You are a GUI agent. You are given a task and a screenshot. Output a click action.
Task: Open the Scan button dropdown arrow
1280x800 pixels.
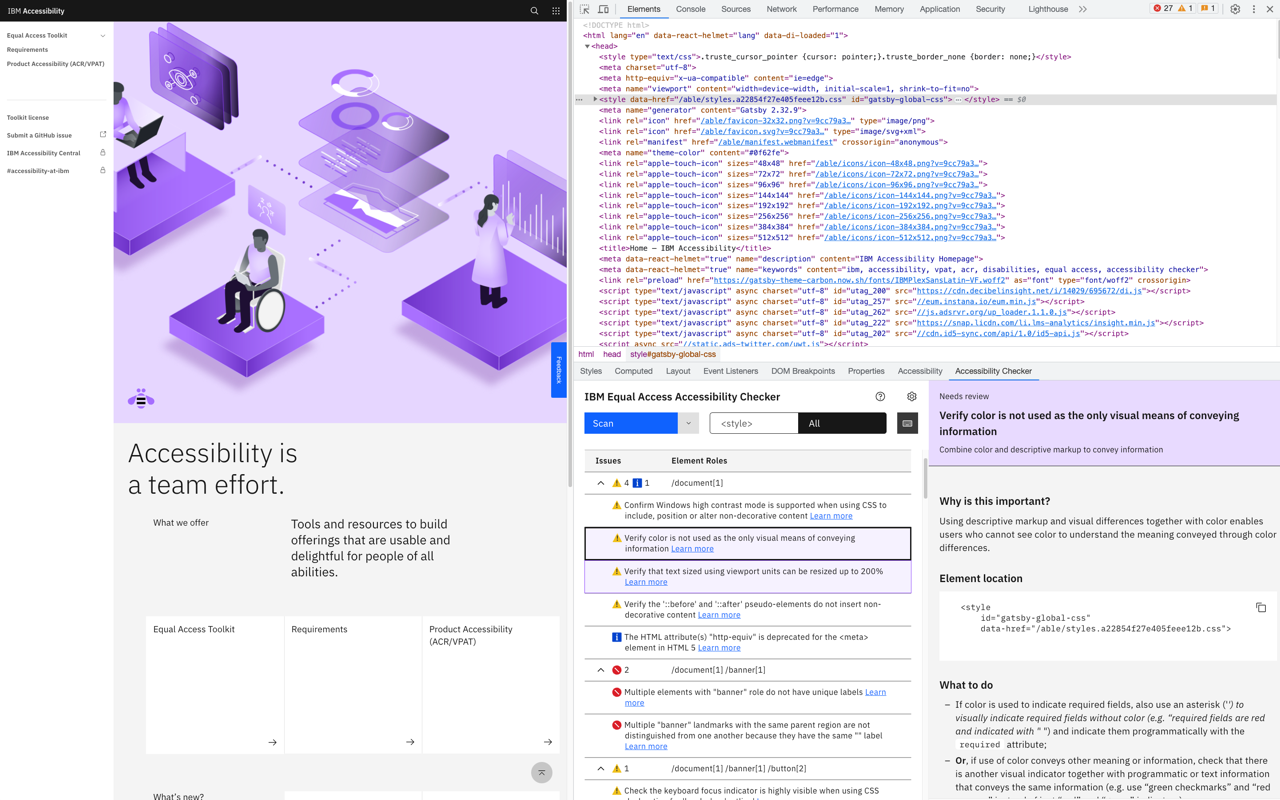pyautogui.click(x=687, y=422)
